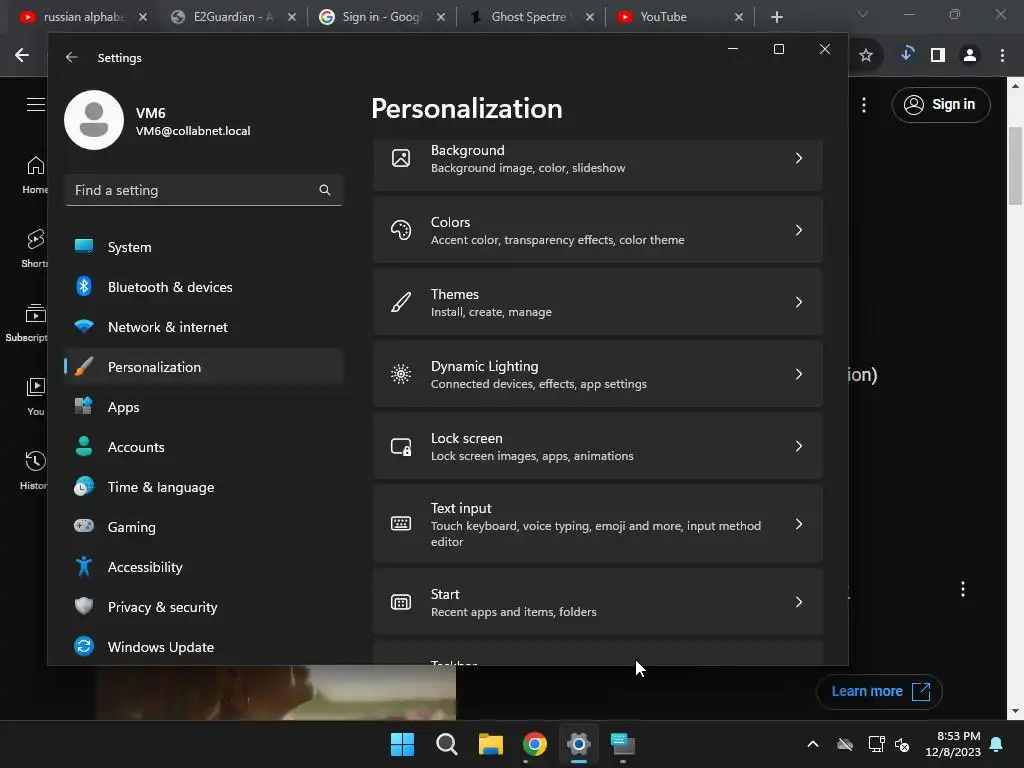
Task: Go back using the Settings back arrow
Action: (x=72, y=57)
